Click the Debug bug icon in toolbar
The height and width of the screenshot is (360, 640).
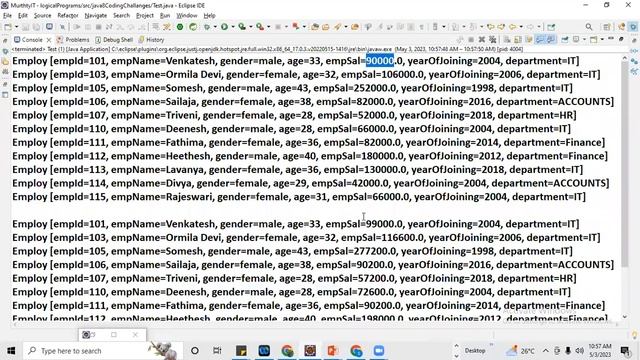(x=207, y=27)
